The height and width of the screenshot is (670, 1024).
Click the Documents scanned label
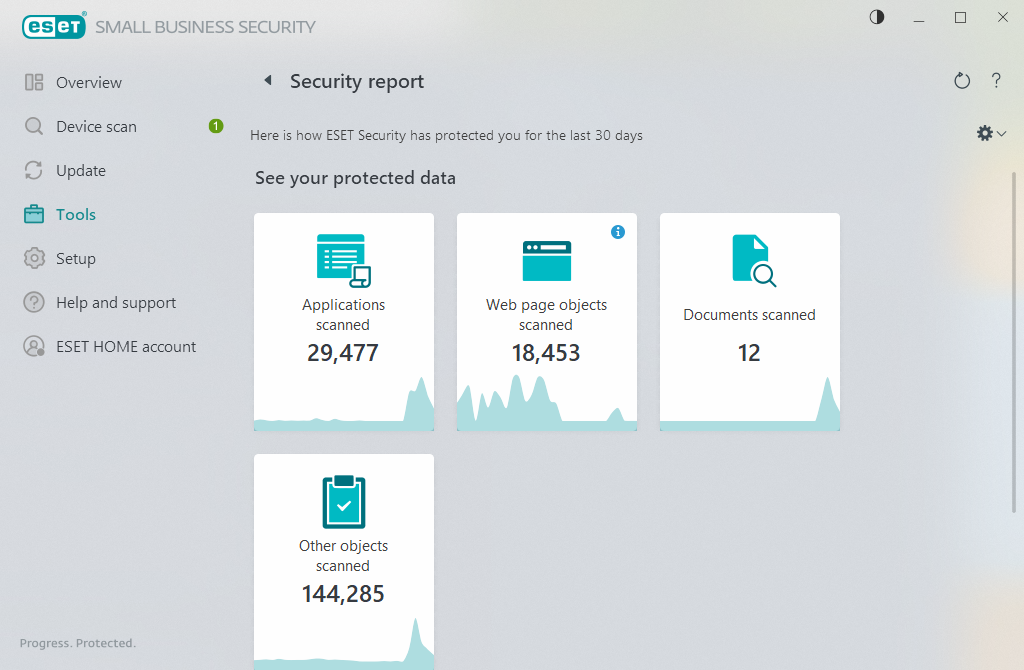tap(749, 315)
